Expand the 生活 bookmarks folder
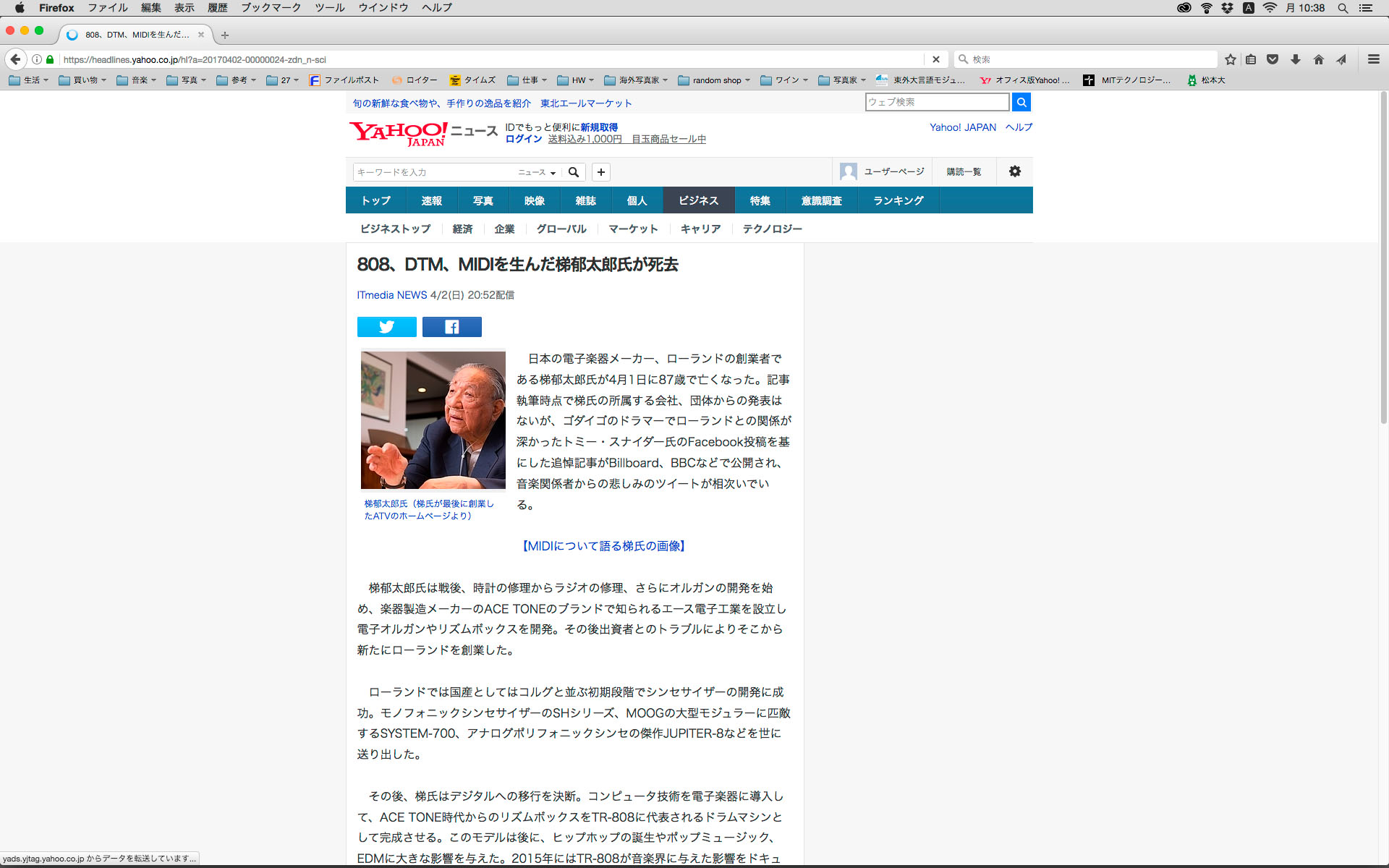The height and width of the screenshot is (868, 1389). tap(29, 80)
